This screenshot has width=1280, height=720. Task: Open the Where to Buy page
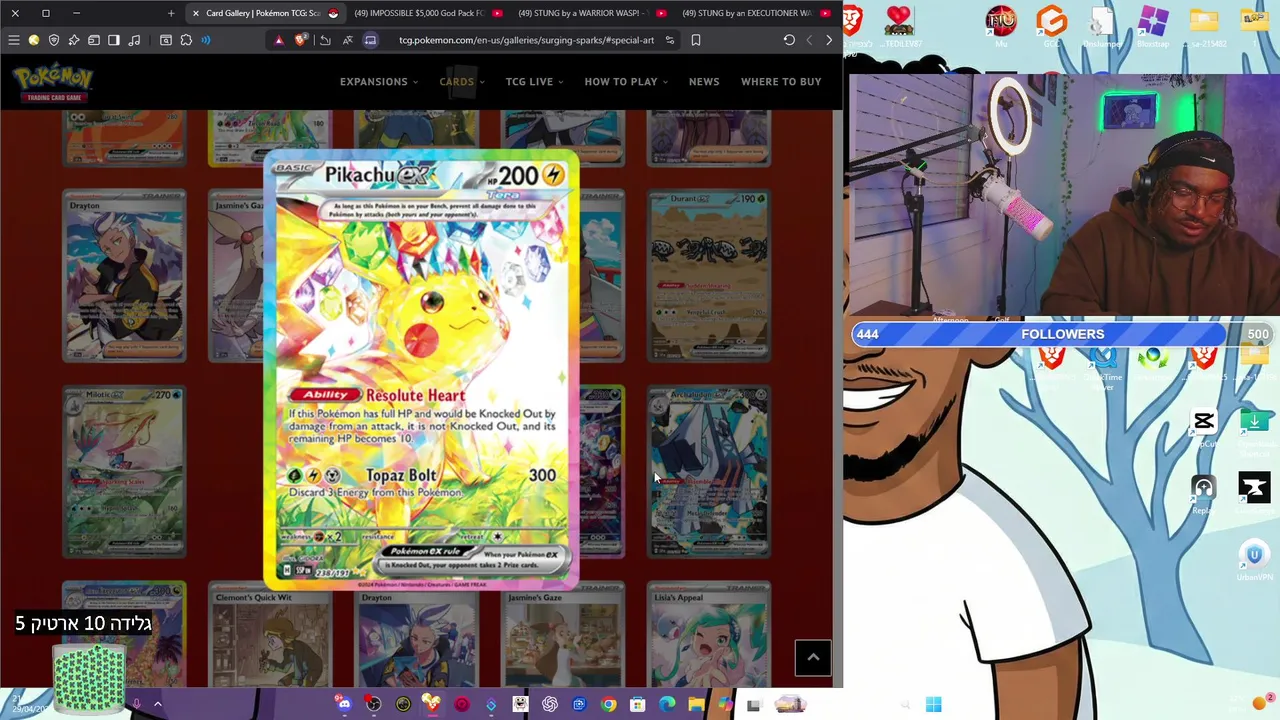781,82
